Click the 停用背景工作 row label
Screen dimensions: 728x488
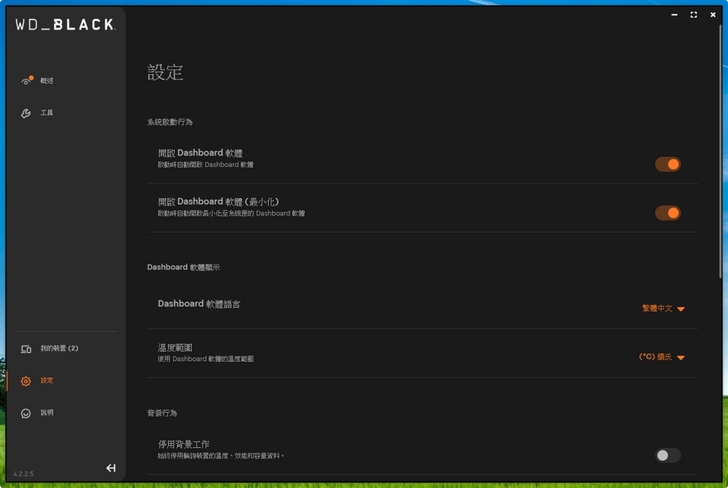pos(183,444)
